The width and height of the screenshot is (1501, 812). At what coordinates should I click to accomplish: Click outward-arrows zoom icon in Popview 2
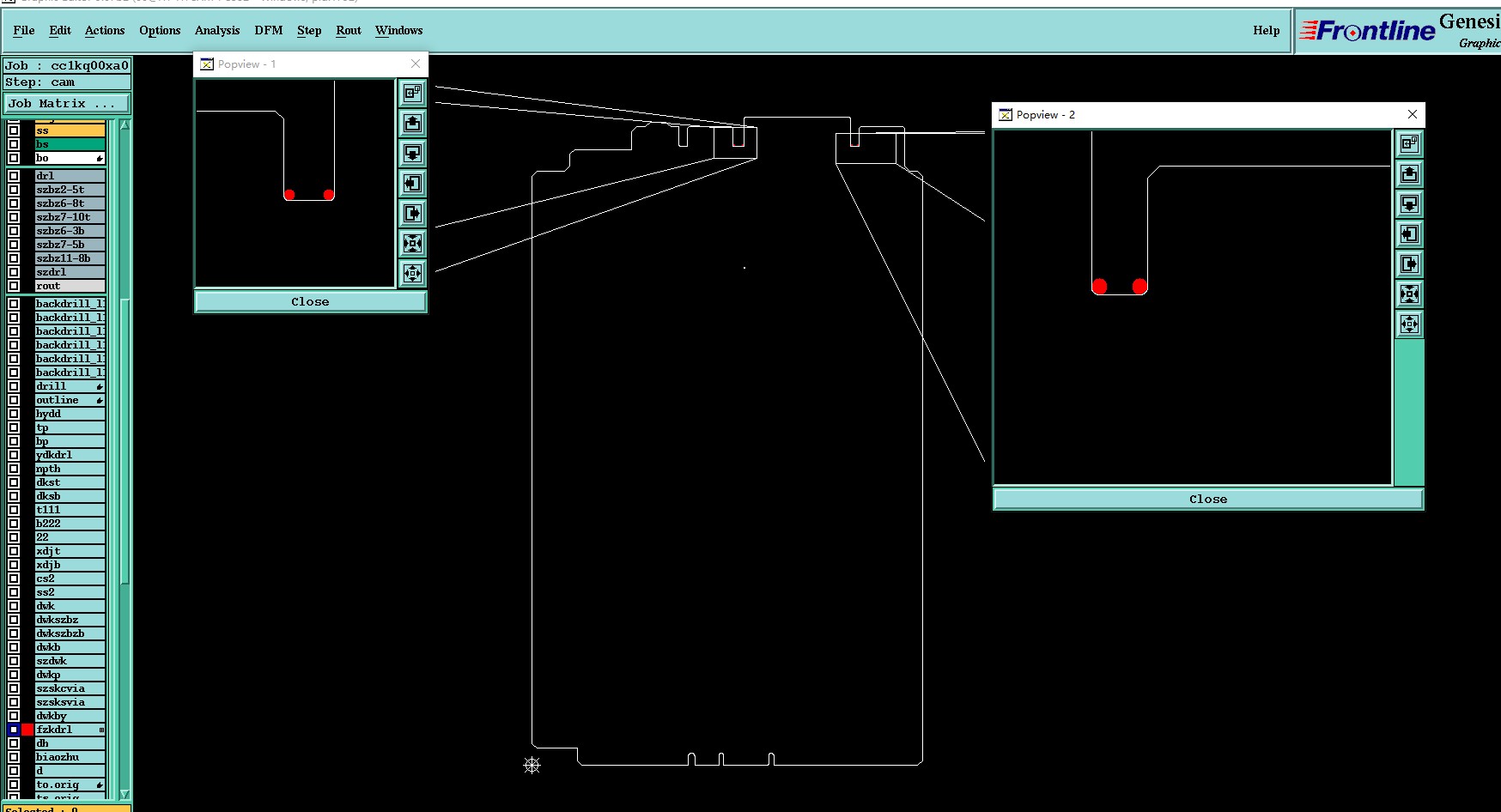coord(1409,324)
